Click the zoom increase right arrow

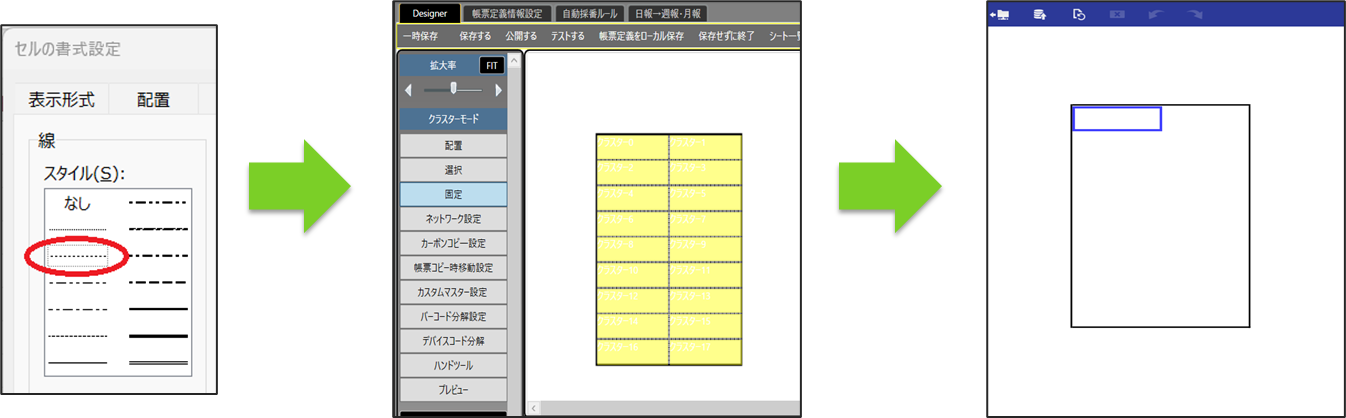click(x=498, y=90)
